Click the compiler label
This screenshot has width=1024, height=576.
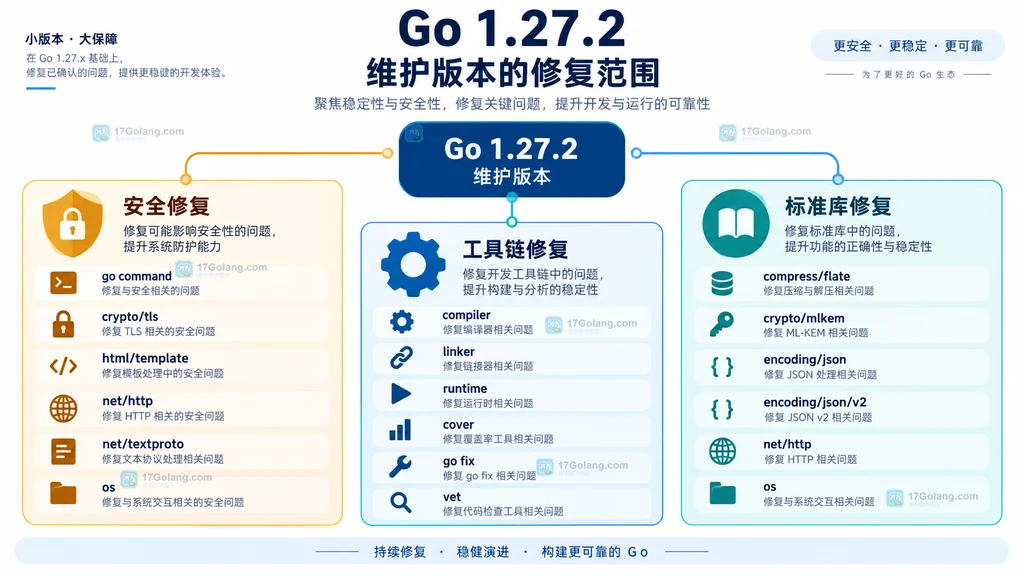pyautogui.click(x=466, y=315)
